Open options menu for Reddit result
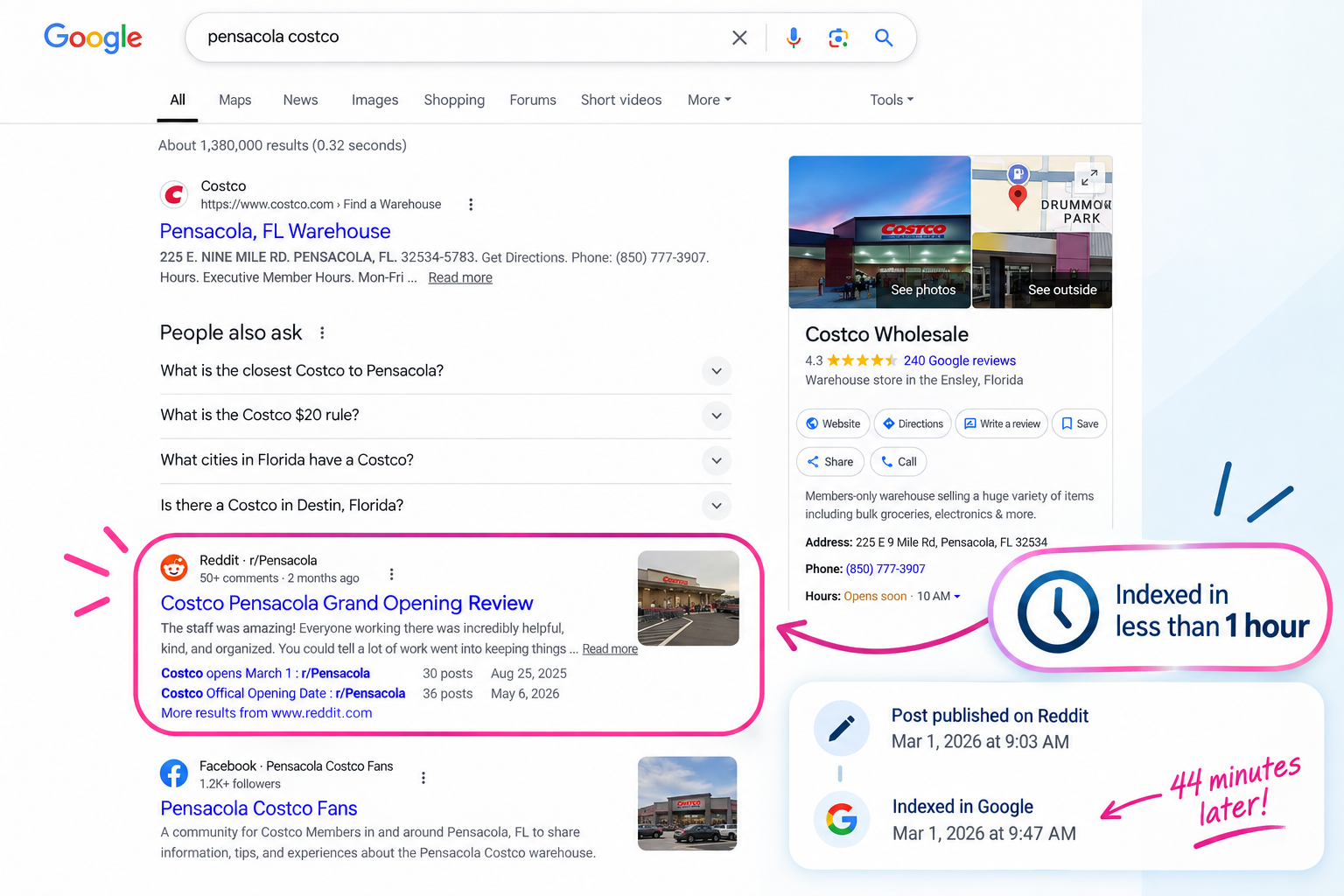Screen dimensions: 1344x896 click(391, 575)
